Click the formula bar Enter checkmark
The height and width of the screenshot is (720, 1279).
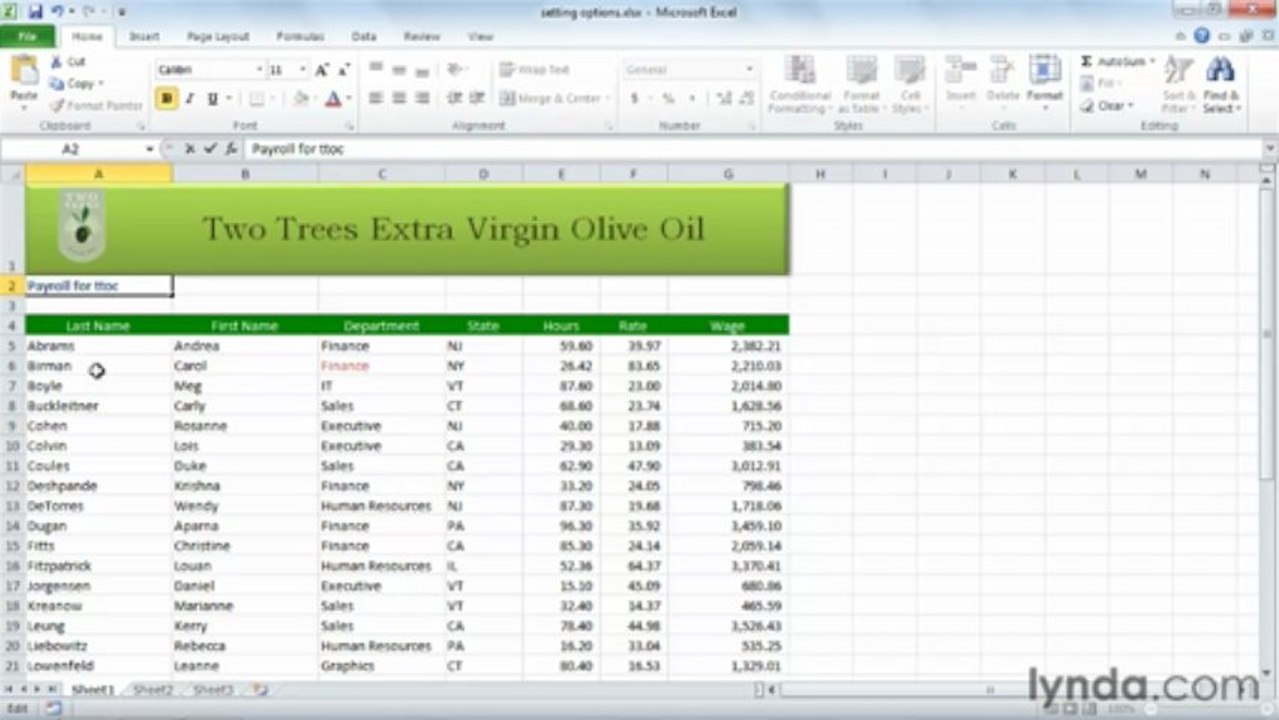pyautogui.click(x=210, y=148)
